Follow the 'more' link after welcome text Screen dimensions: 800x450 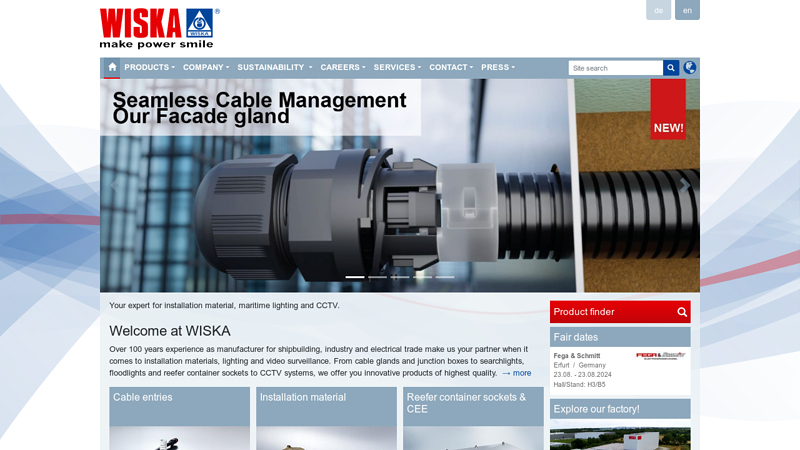point(517,373)
